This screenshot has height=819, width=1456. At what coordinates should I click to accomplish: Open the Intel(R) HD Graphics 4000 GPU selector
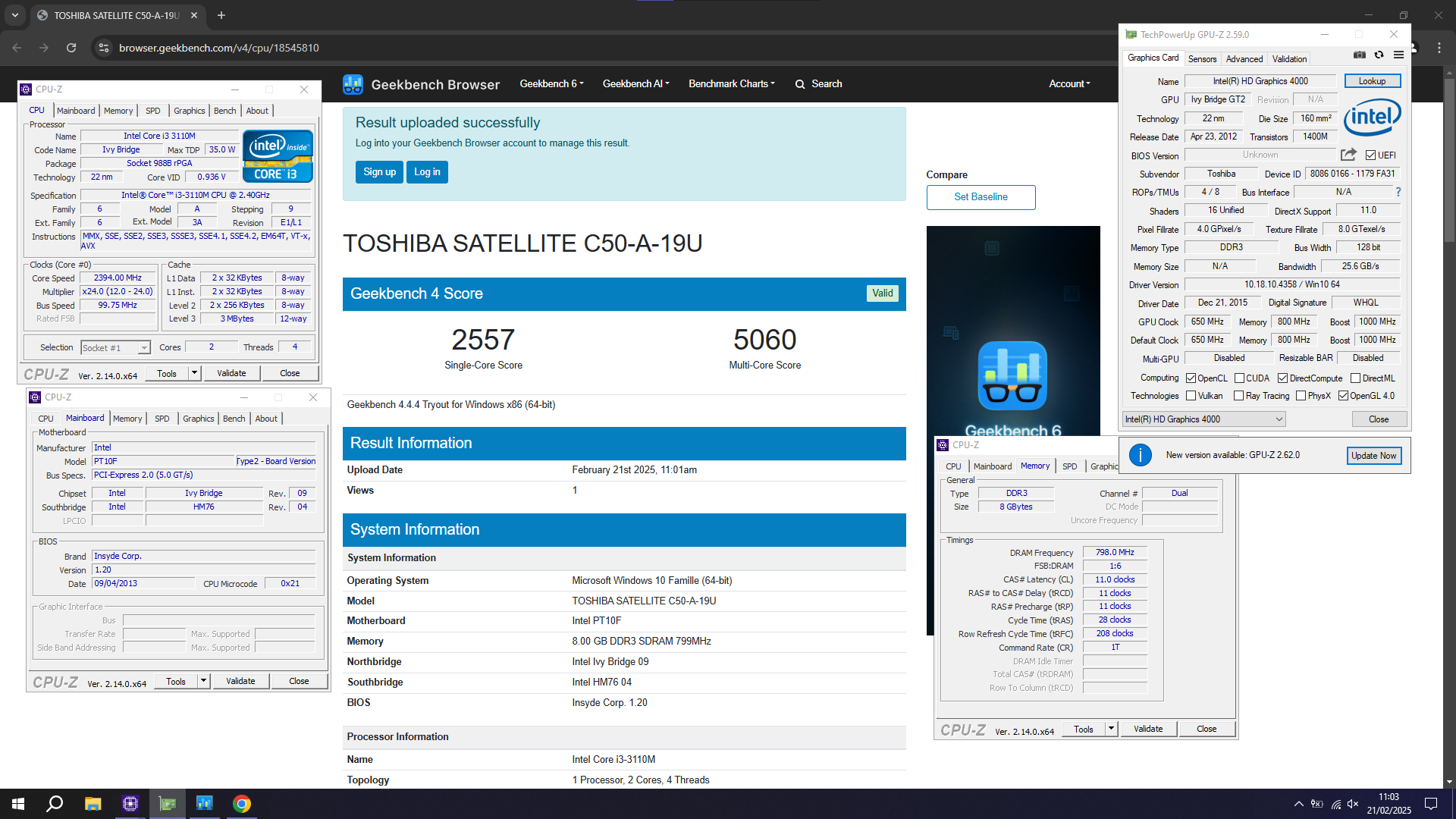pos(1203,419)
